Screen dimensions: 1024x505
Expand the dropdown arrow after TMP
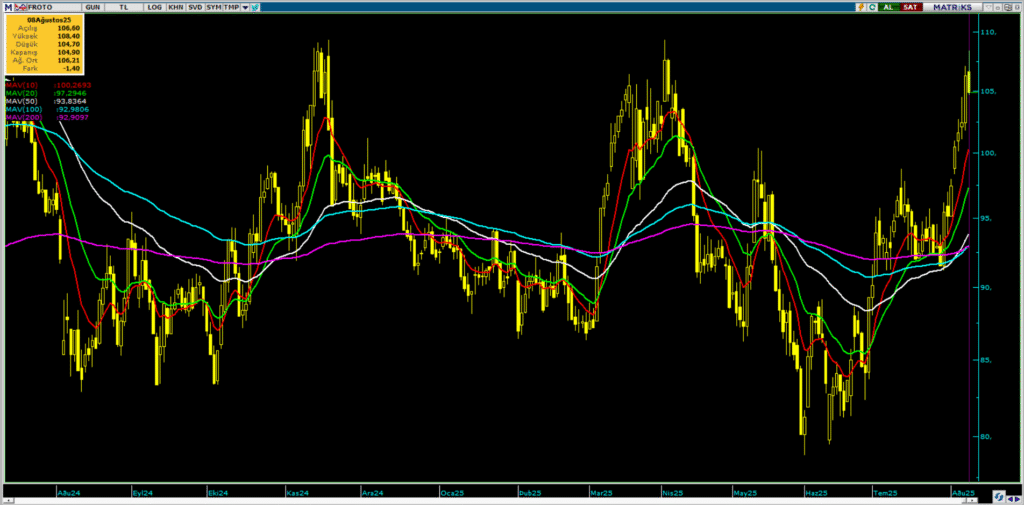tap(245, 7)
